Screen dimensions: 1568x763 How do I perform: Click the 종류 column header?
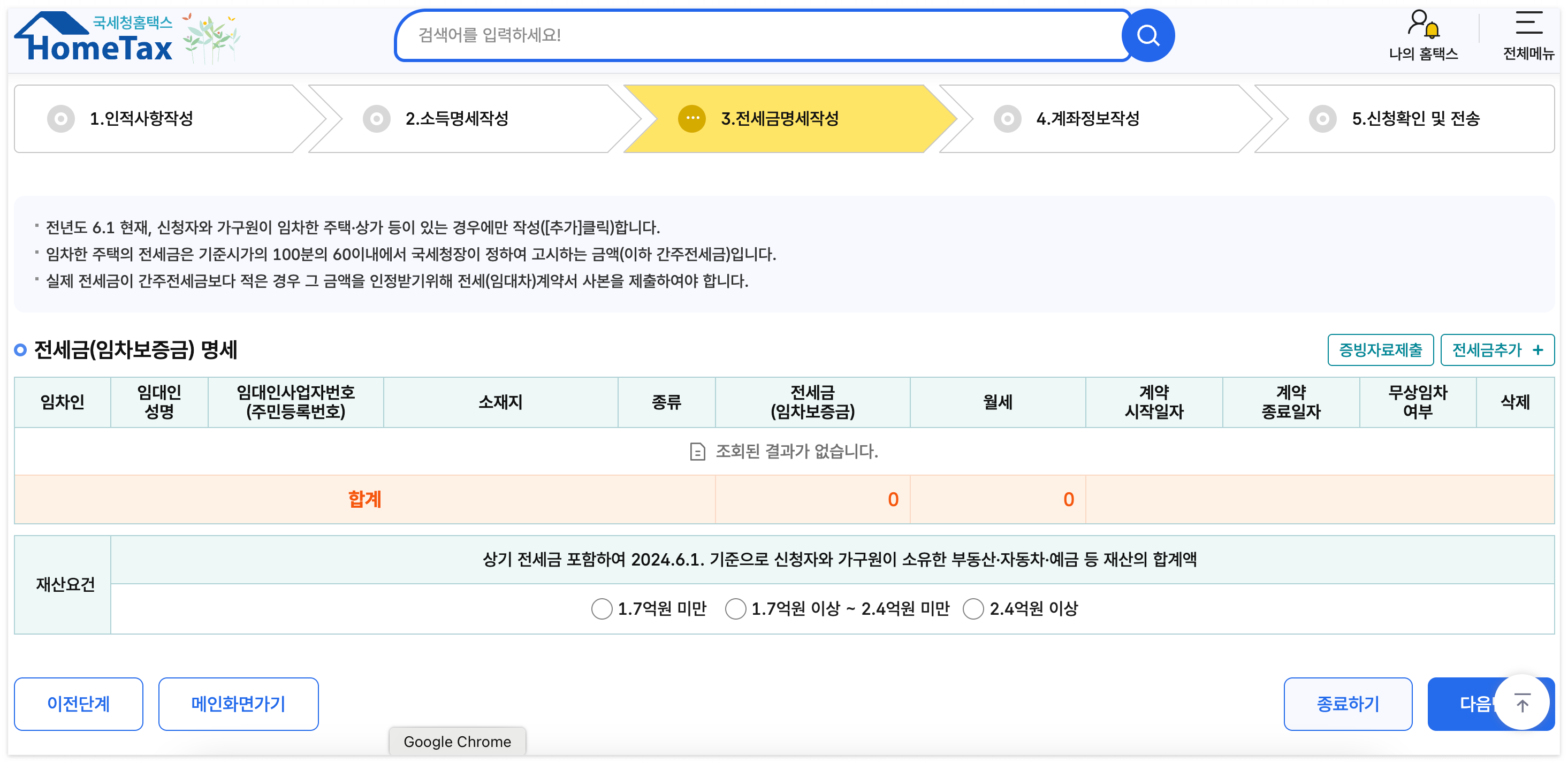(666, 402)
